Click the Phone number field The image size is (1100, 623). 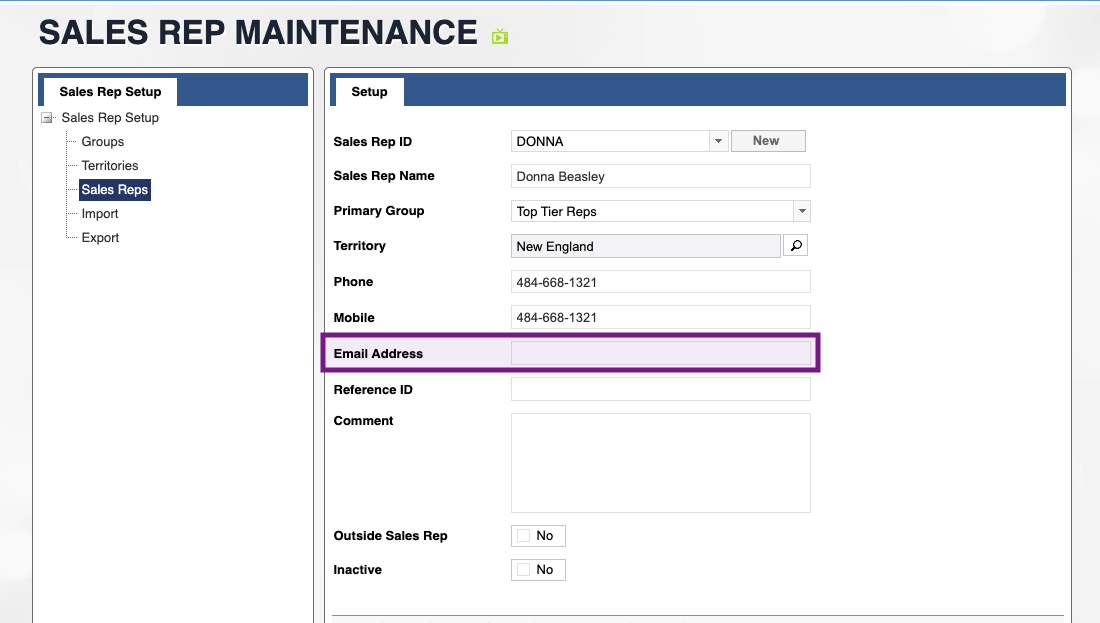pyautogui.click(x=660, y=282)
